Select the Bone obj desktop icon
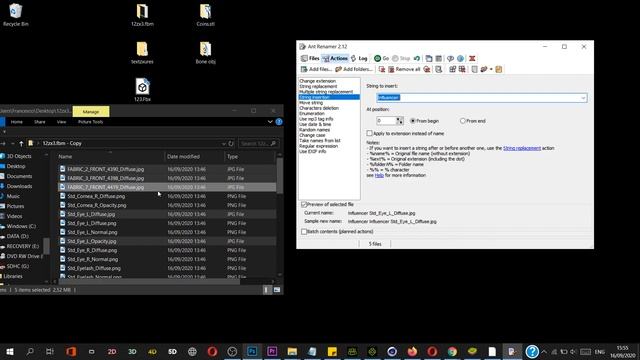This screenshot has height=360, width=640. [x=205, y=52]
